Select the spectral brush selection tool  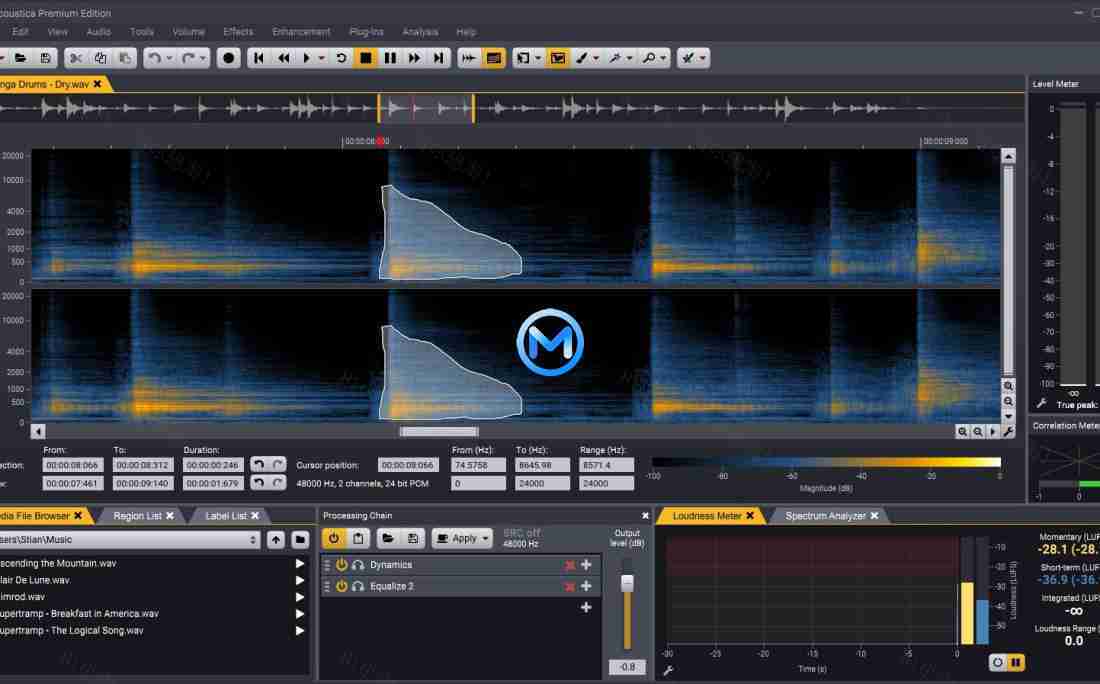[582, 57]
